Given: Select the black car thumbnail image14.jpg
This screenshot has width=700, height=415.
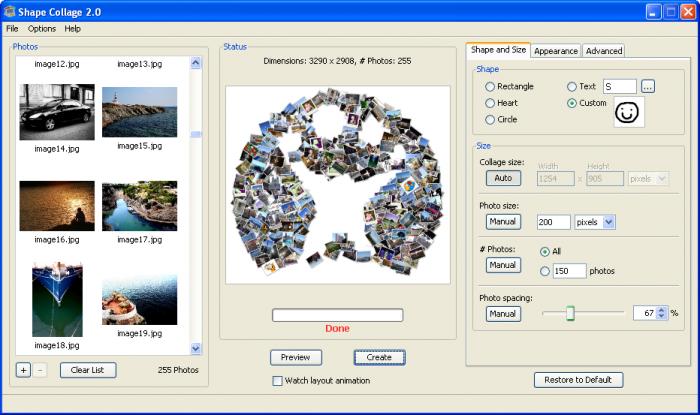Looking at the screenshot, I should [x=57, y=112].
